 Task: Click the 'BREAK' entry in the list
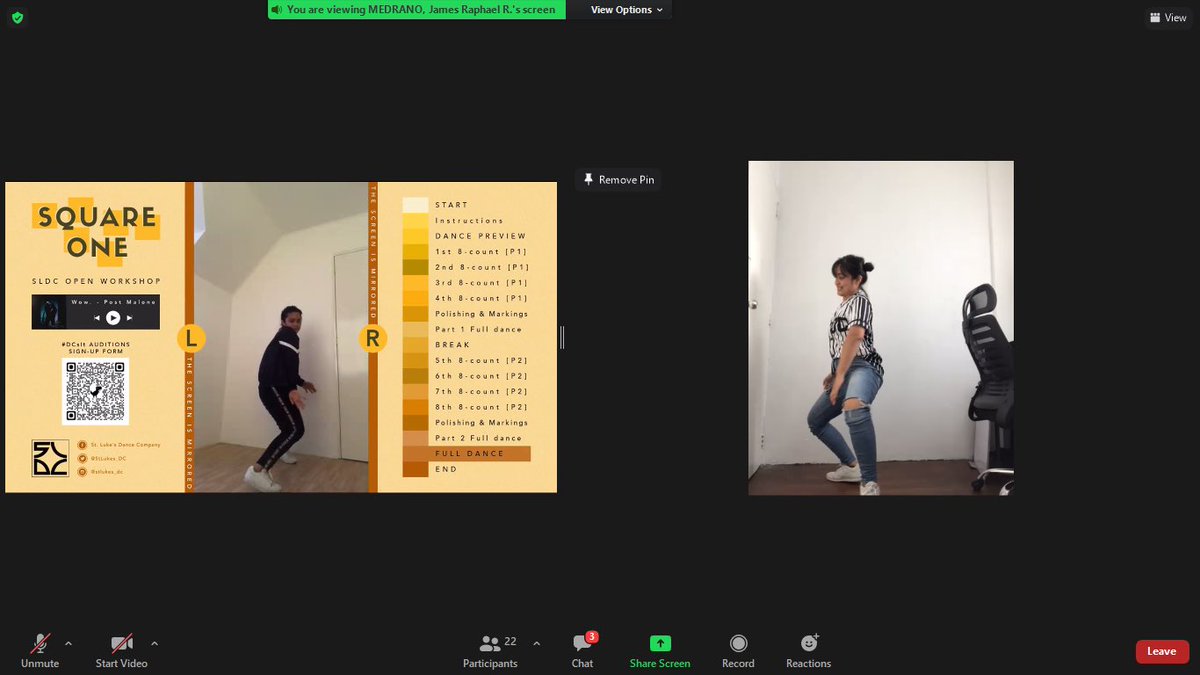[452, 345]
